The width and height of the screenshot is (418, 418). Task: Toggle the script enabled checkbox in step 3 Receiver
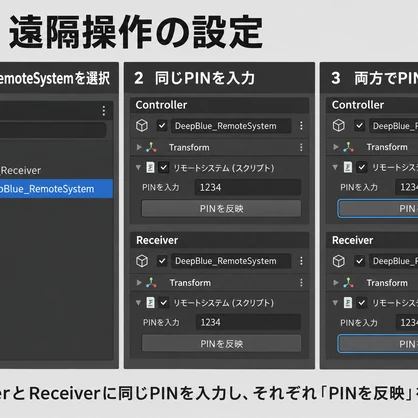click(x=362, y=303)
